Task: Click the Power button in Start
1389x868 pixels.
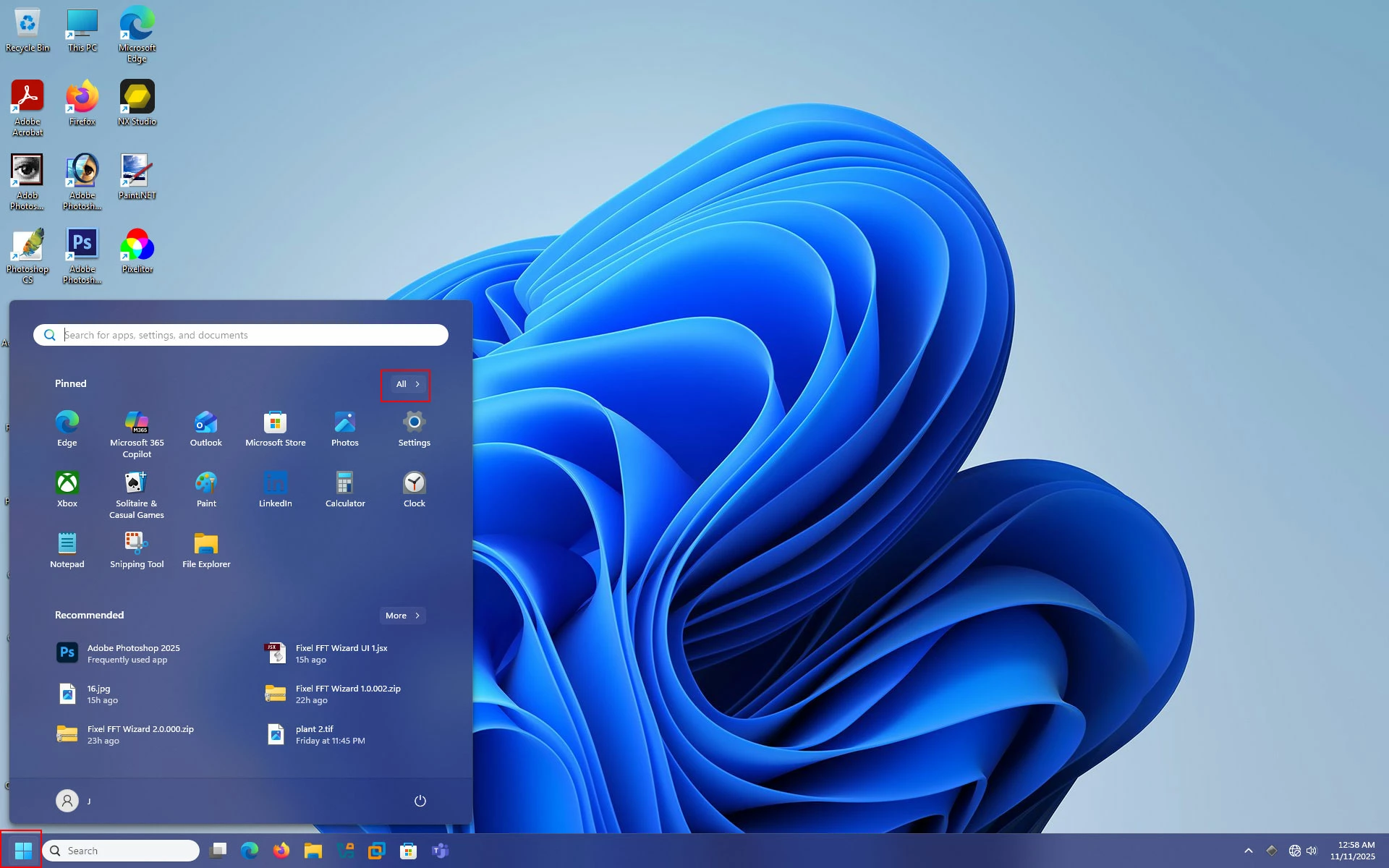Action: [x=420, y=801]
